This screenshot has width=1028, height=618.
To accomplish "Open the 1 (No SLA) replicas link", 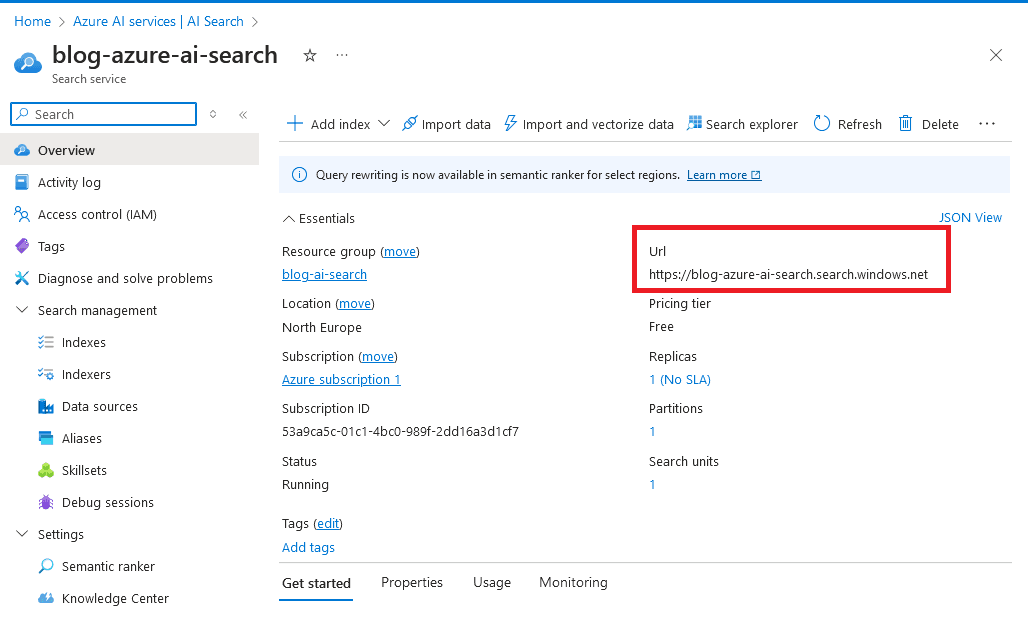I will [x=680, y=379].
